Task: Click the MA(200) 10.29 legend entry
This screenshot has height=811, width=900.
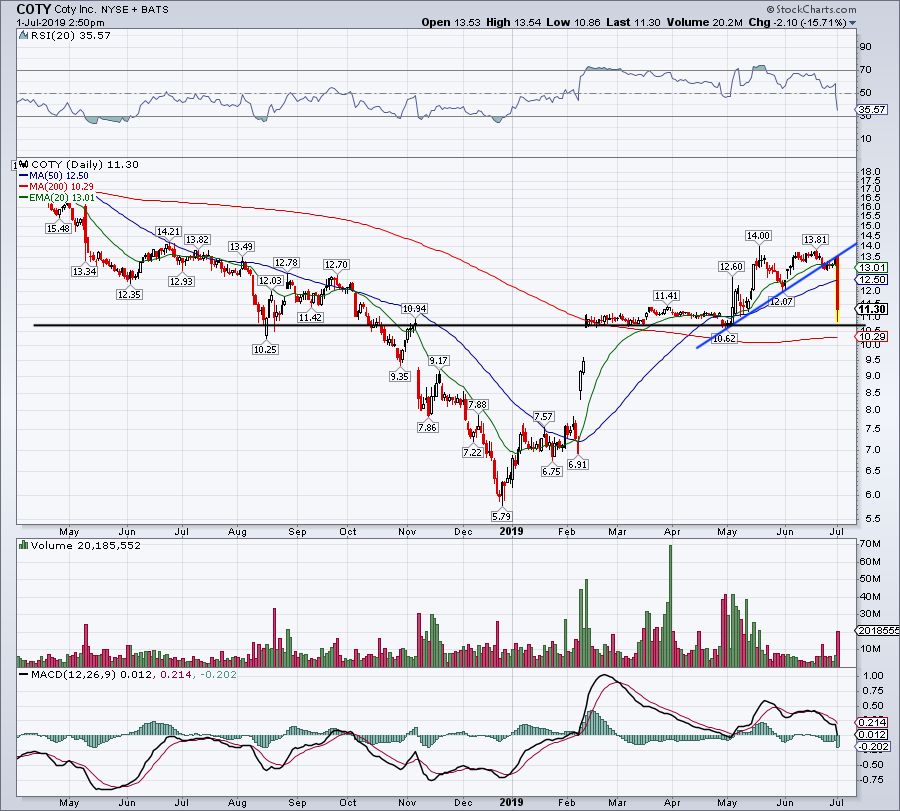Action: point(56,187)
